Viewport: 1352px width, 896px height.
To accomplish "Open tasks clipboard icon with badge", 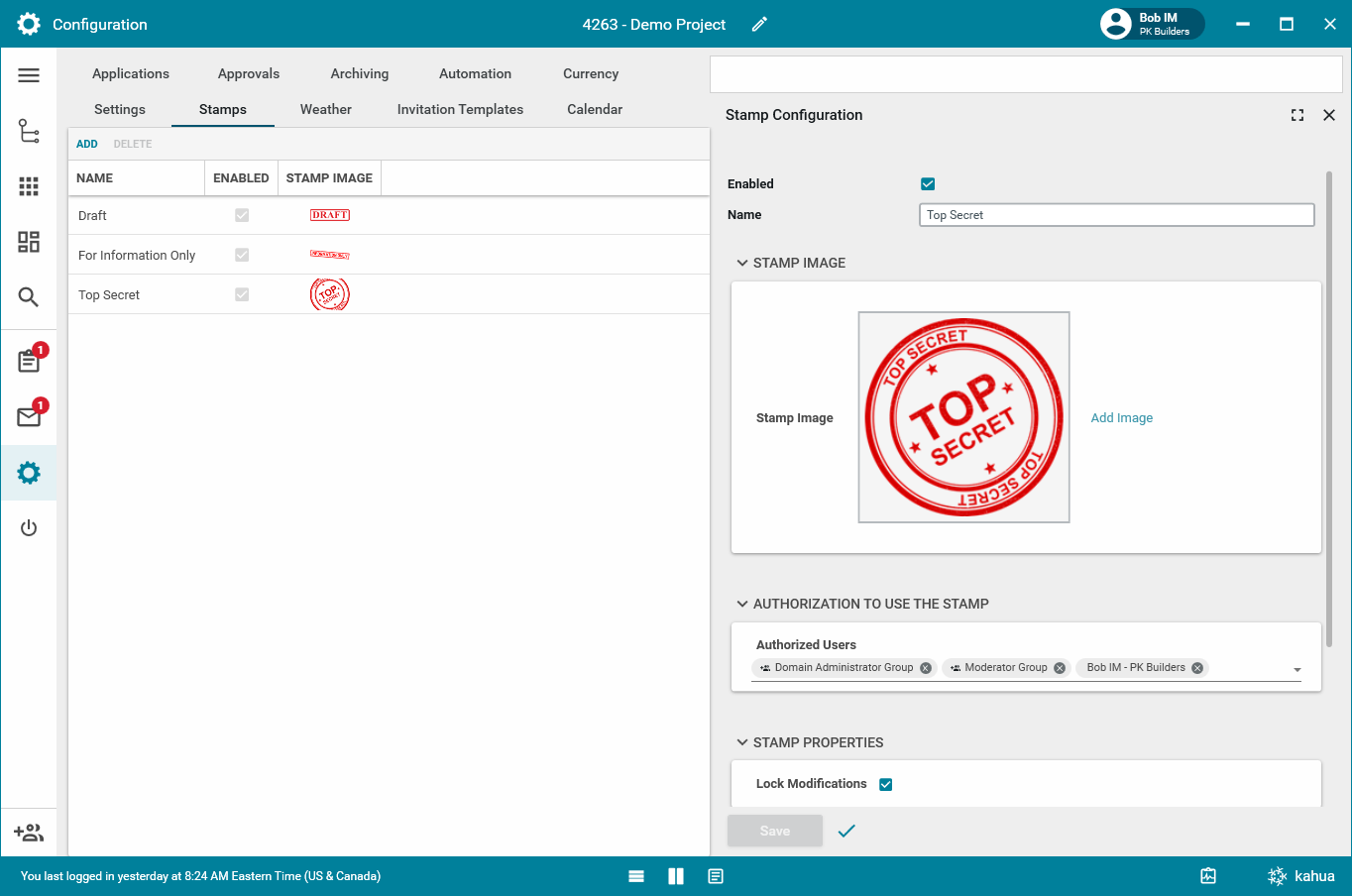I will point(29,361).
